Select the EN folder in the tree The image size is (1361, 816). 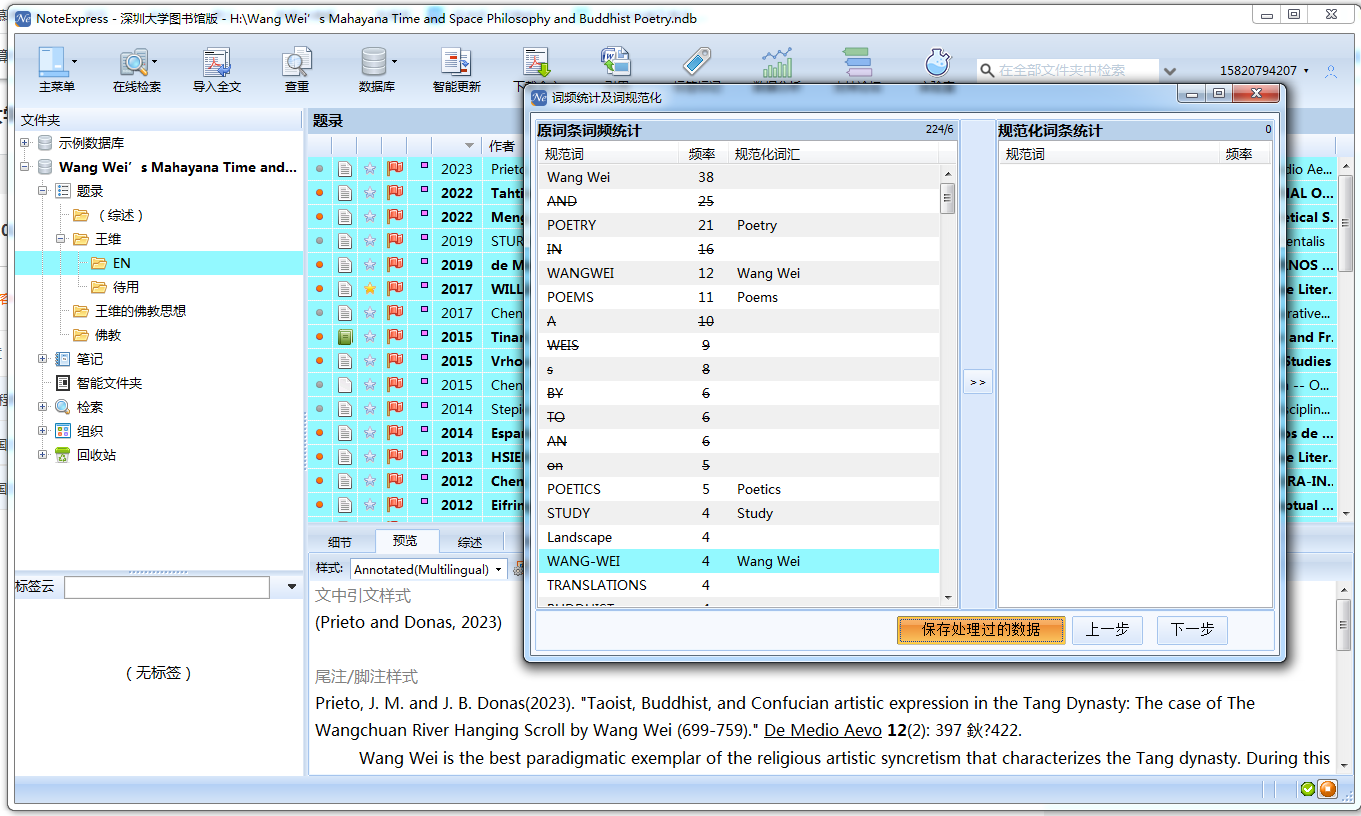(x=121, y=263)
